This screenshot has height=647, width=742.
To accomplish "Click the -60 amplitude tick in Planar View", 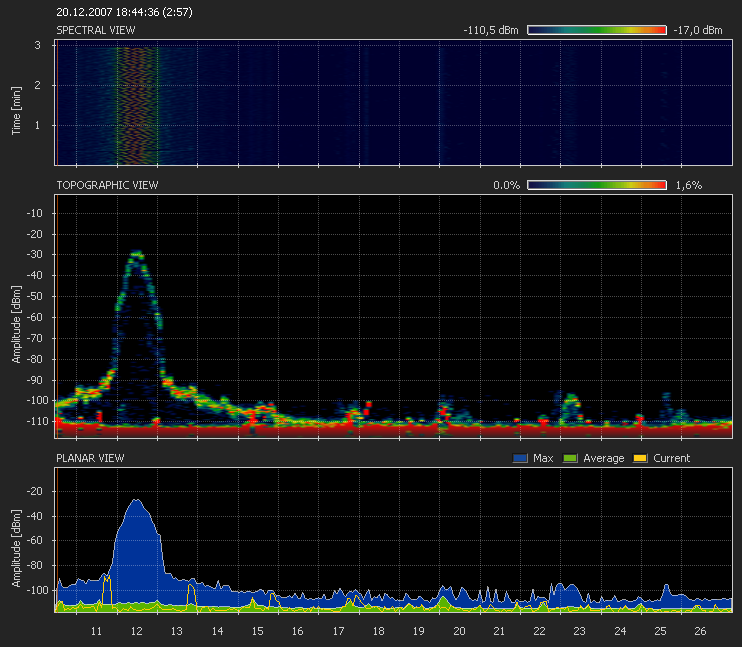I will (34, 540).
